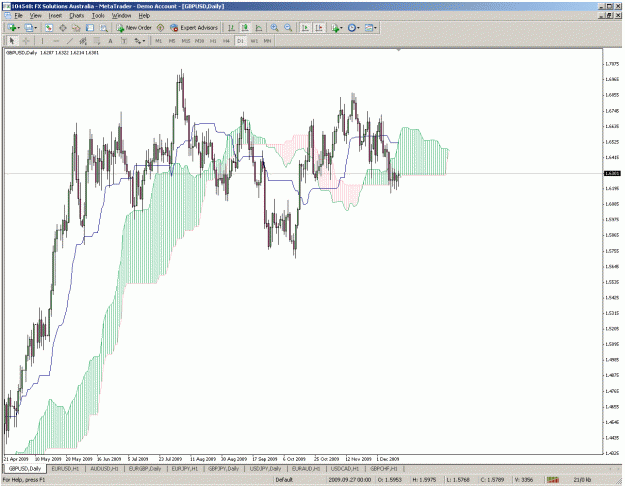Switch to Bar Chart display

(231, 28)
